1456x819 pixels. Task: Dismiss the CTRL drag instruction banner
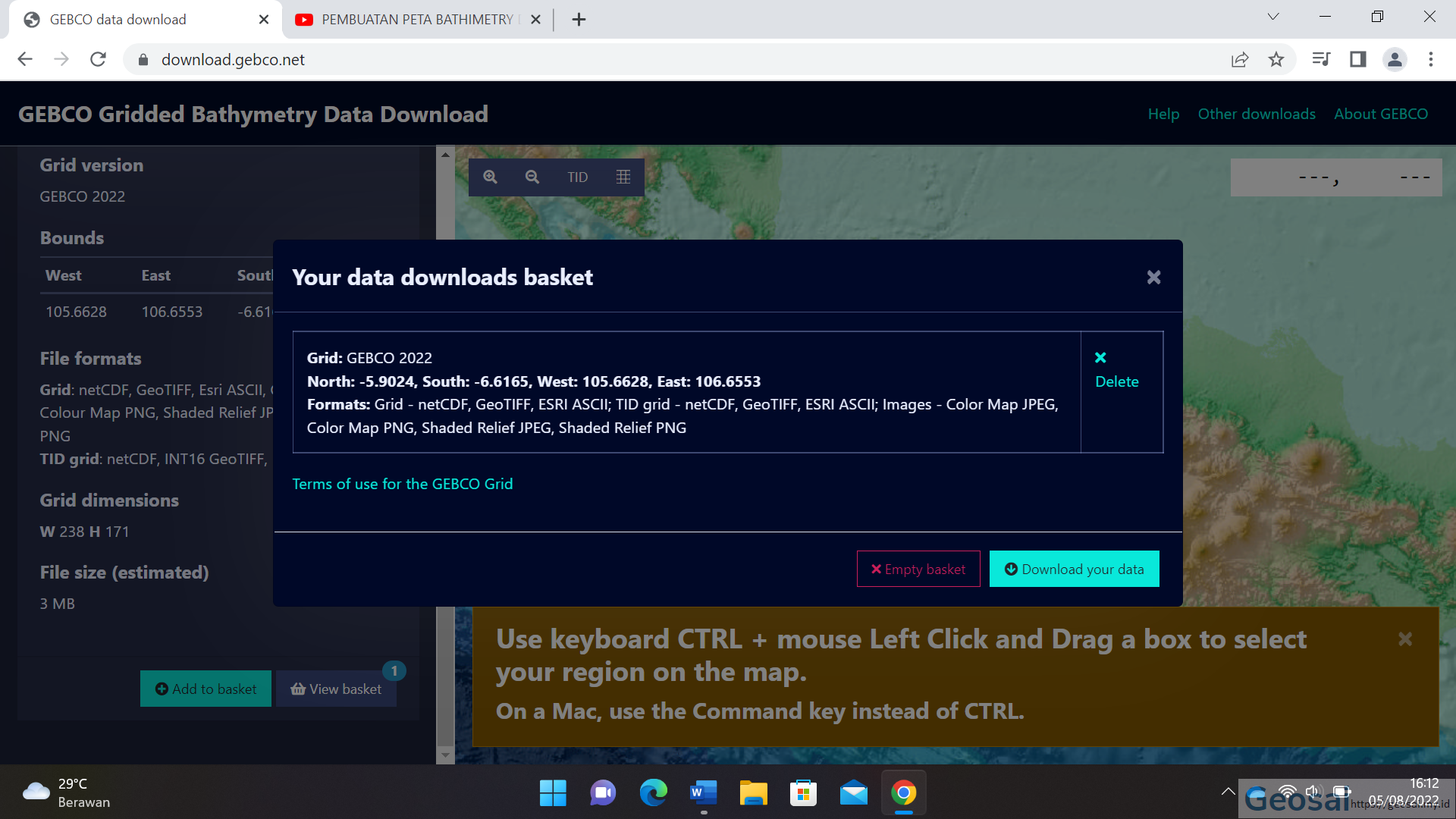[x=1405, y=639]
